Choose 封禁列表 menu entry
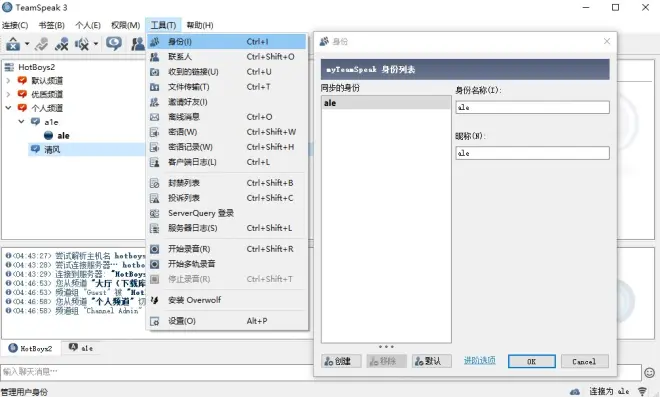The width and height of the screenshot is (660, 397). [x=226, y=183]
